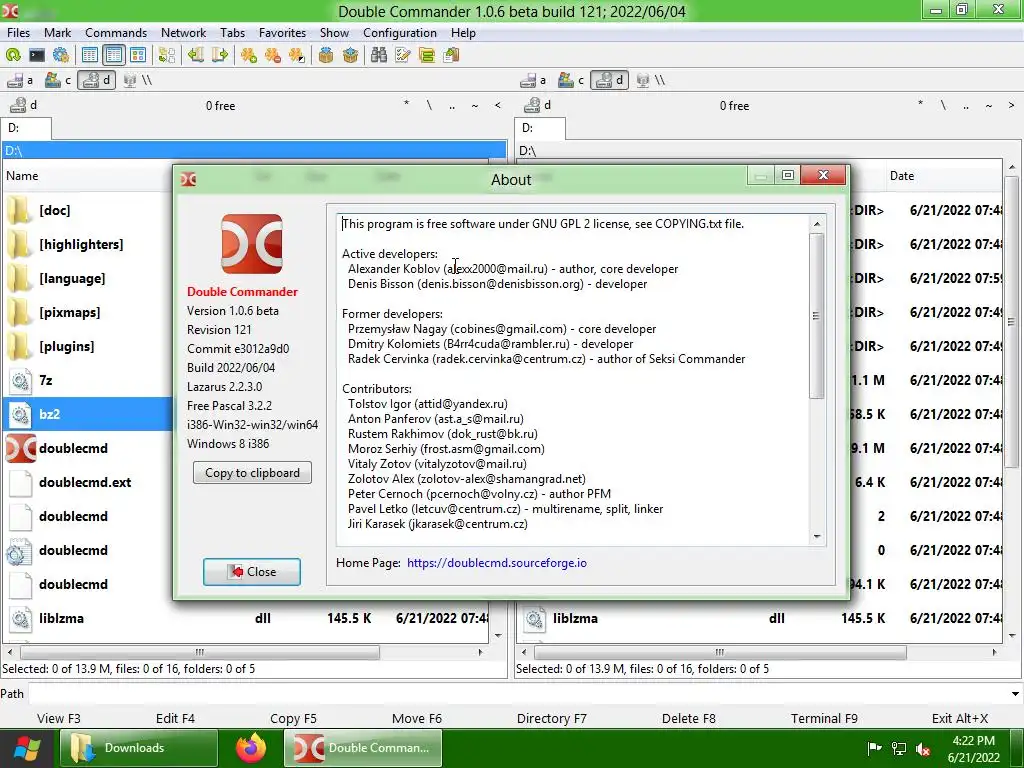Select drive c in right drive bar
The image size is (1024, 768).
(x=571, y=80)
